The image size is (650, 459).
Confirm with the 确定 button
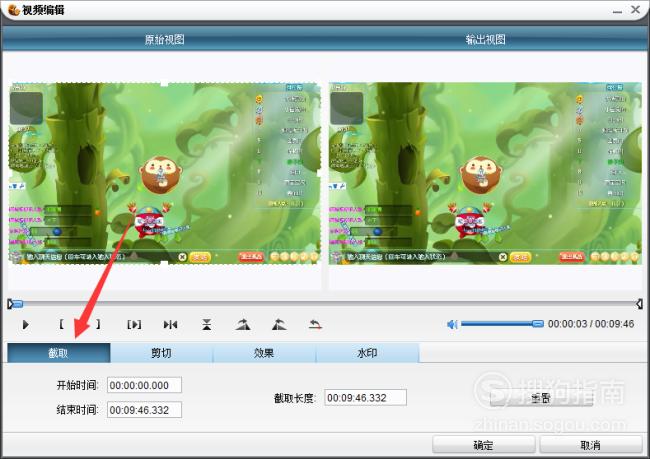coord(483,445)
